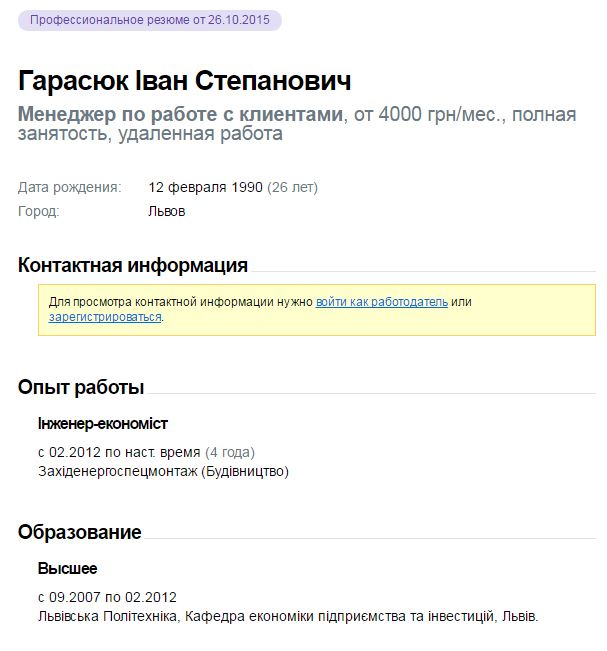Viewport: 607px width, 651px height.
Task: Click the employer name "Західенергоспецмонтаж (Будівництво)"
Action: coord(163,470)
